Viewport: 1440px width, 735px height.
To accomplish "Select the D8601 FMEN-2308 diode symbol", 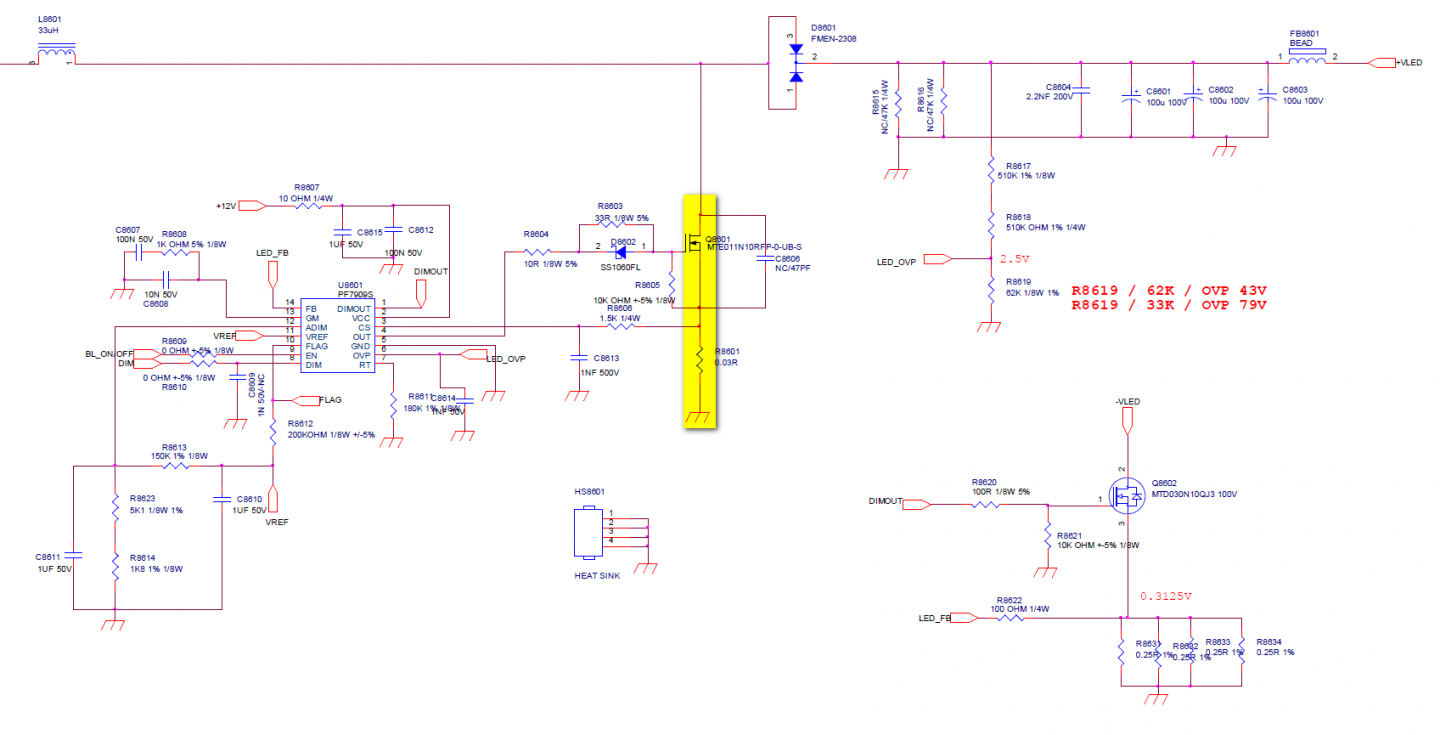I will 796,62.
